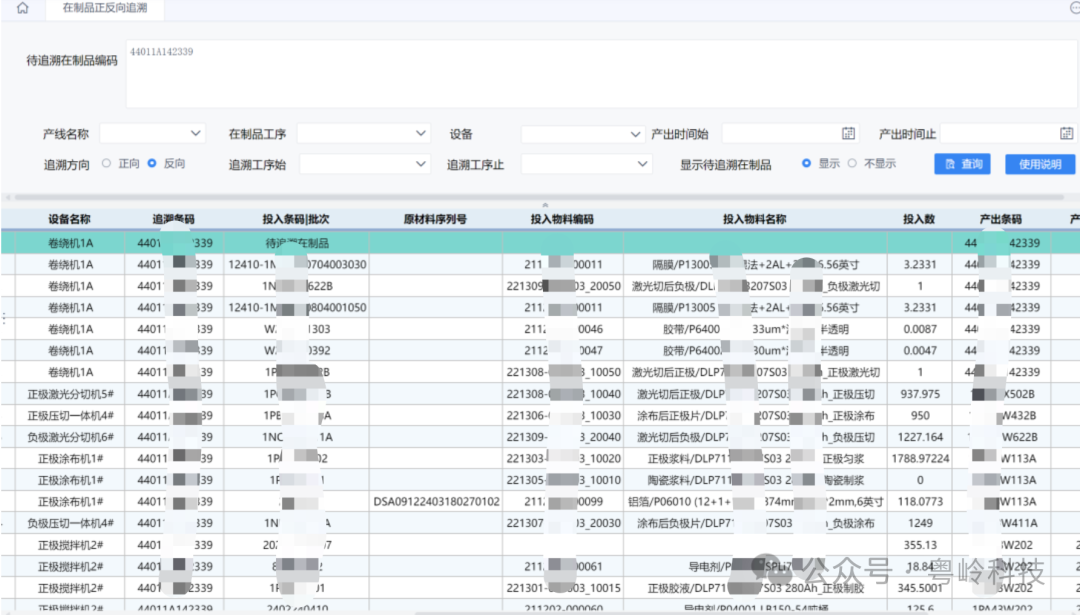This screenshot has height=615, width=1080.
Task: Select the highlighted 卷绕机1A table row
Action: (300, 242)
